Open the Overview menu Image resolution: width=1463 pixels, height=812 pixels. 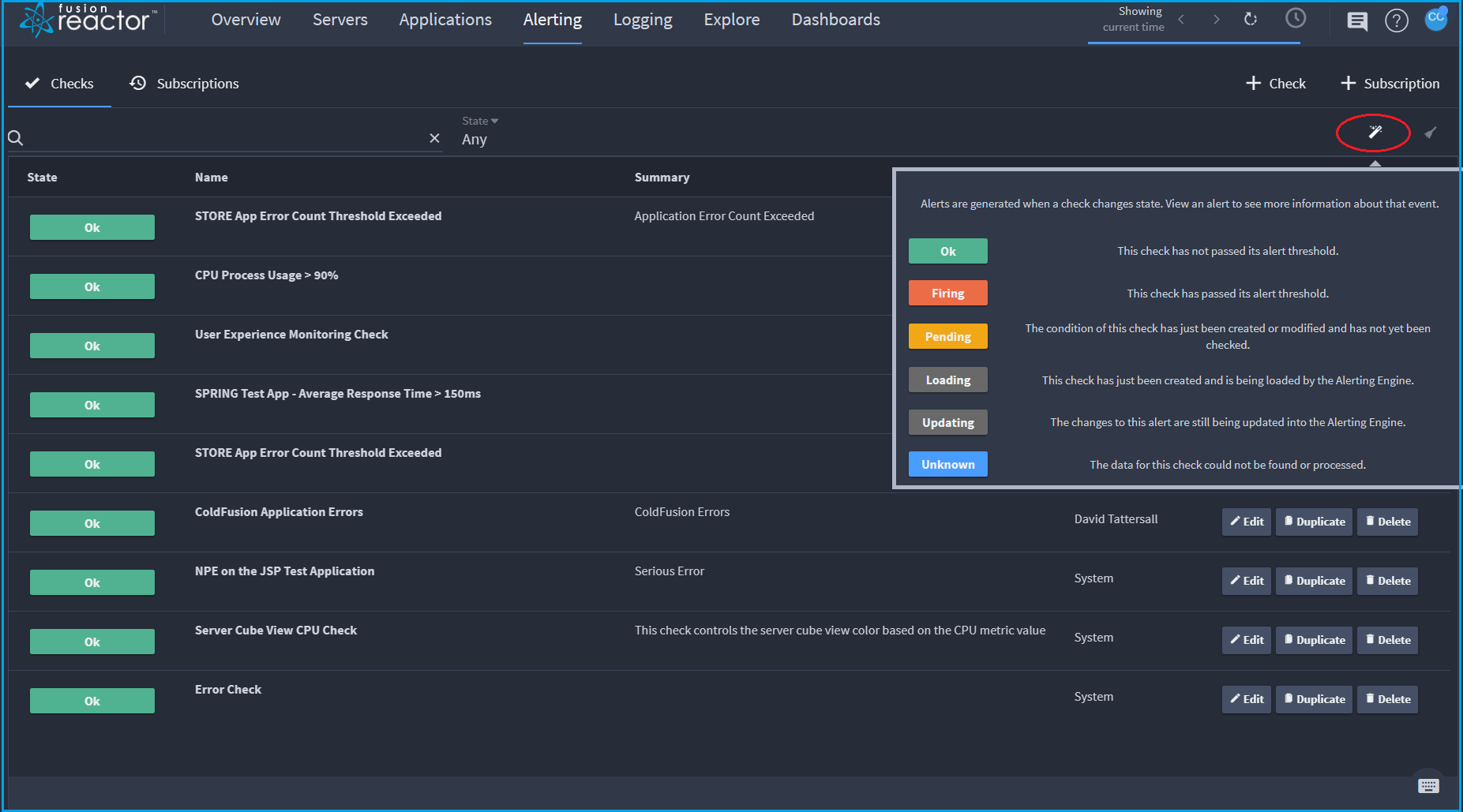[x=246, y=20]
